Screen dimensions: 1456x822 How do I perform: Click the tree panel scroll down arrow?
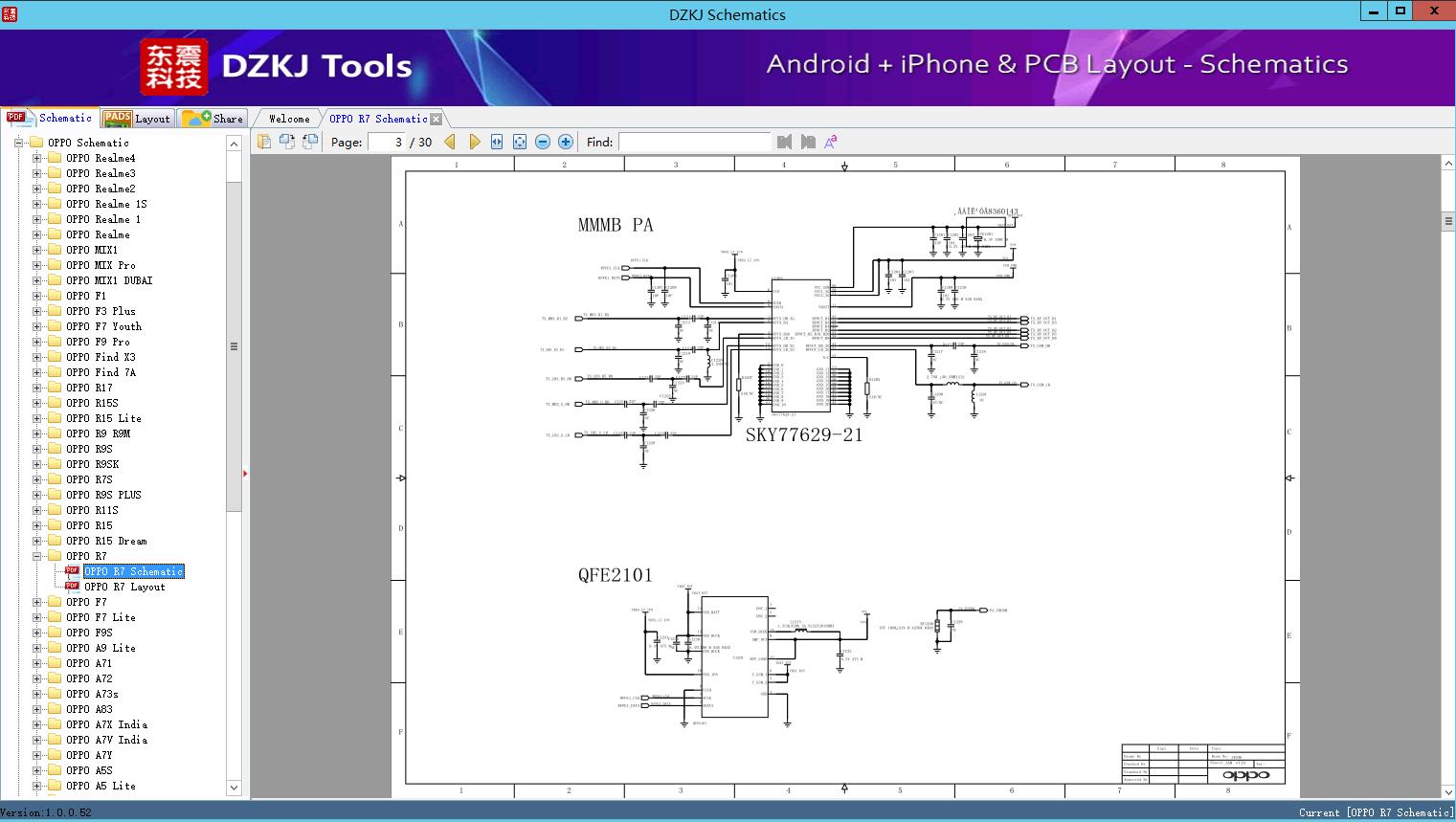pos(234,788)
